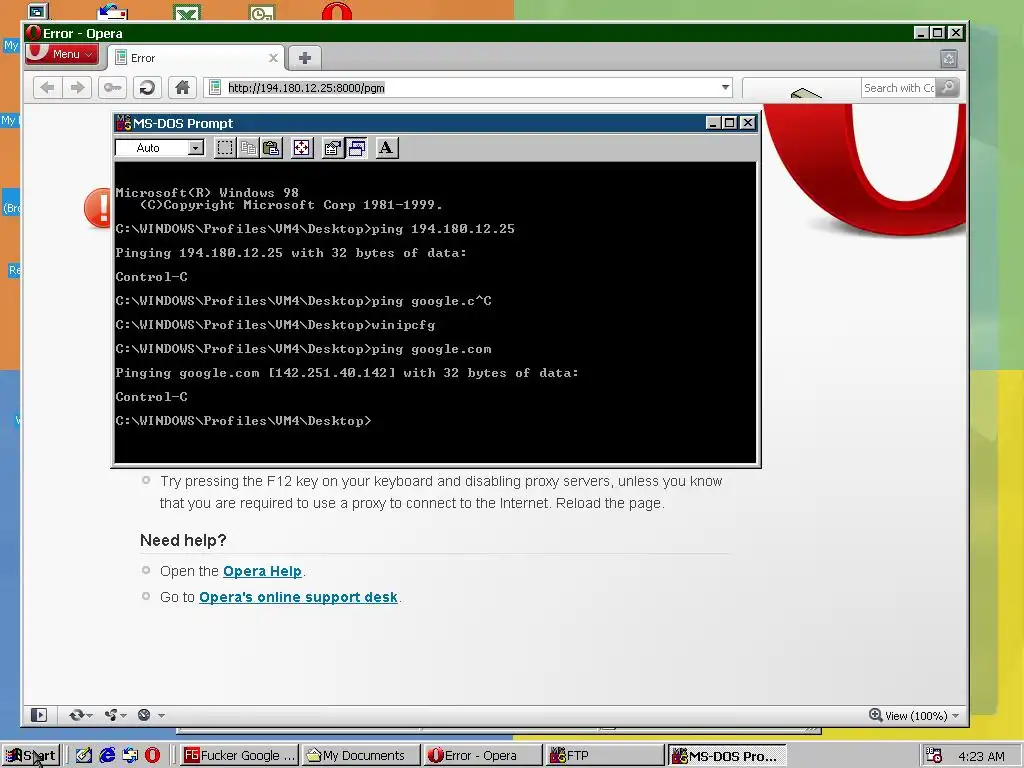Click the Paste icon in the MS-DOS Prompt toolbar
1024x768 pixels.
coord(272,148)
